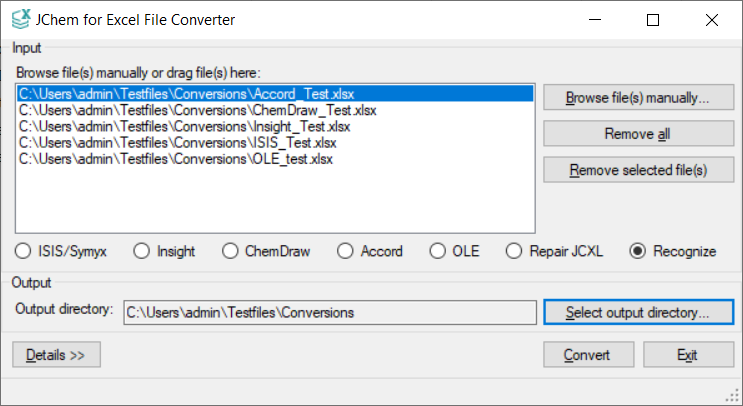Select ChemDraw_Test.xlsx in file list
743x406 pixels.
[198, 110]
